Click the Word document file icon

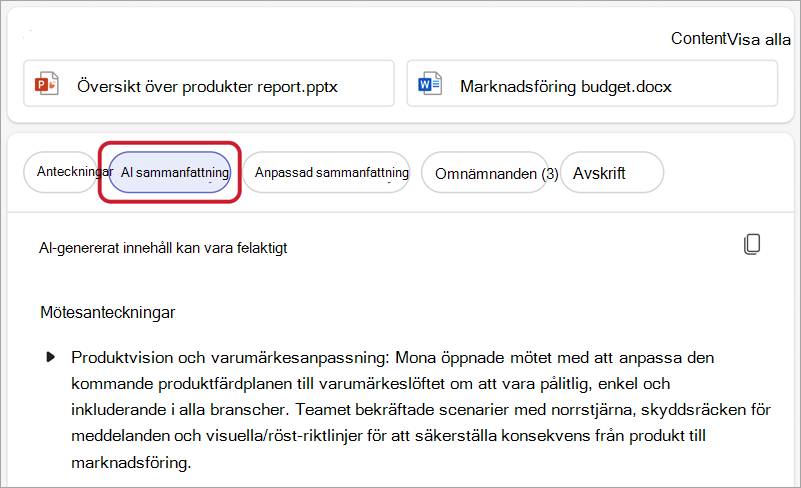[430, 84]
